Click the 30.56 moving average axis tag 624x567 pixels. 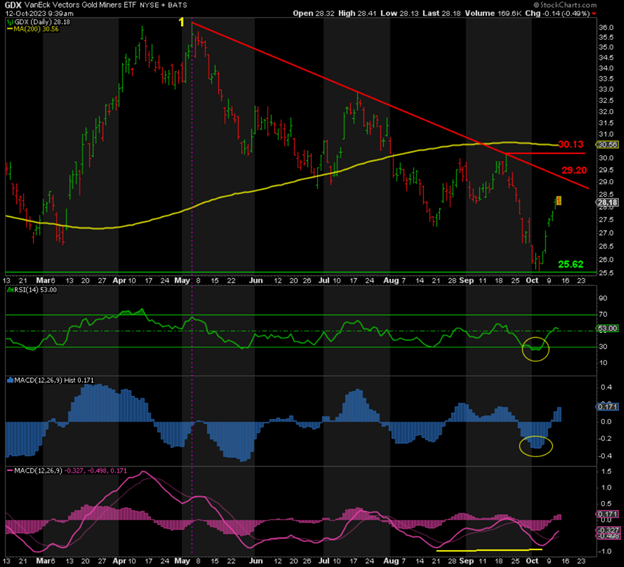pyautogui.click(x=607, y=145)
